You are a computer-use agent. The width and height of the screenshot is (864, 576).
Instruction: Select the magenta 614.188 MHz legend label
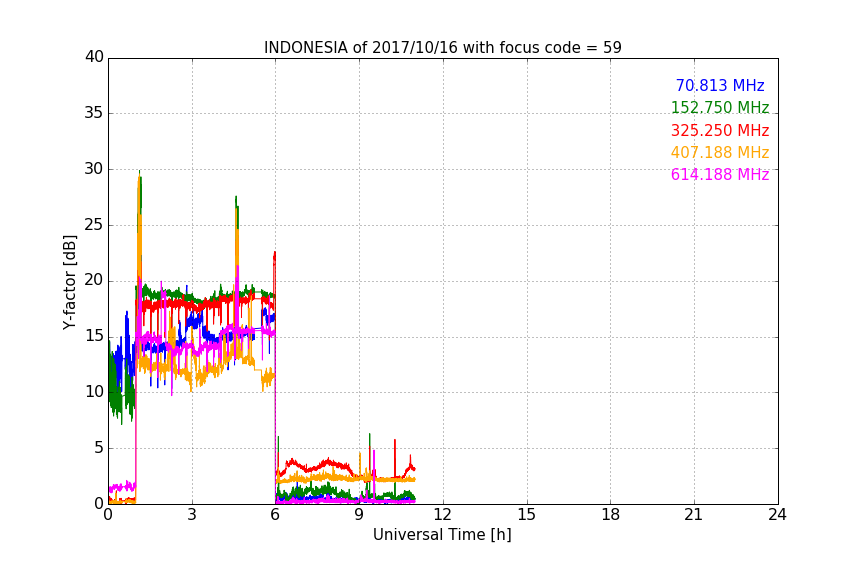(720, 174)
